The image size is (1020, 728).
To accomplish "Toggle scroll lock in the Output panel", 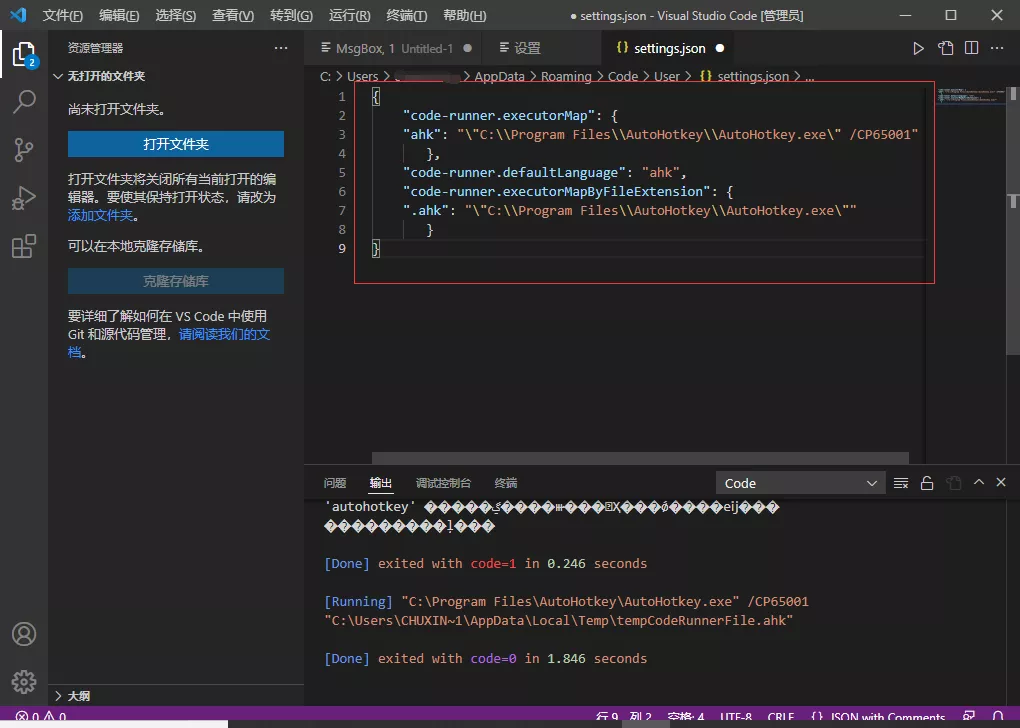I will (926, 482).
